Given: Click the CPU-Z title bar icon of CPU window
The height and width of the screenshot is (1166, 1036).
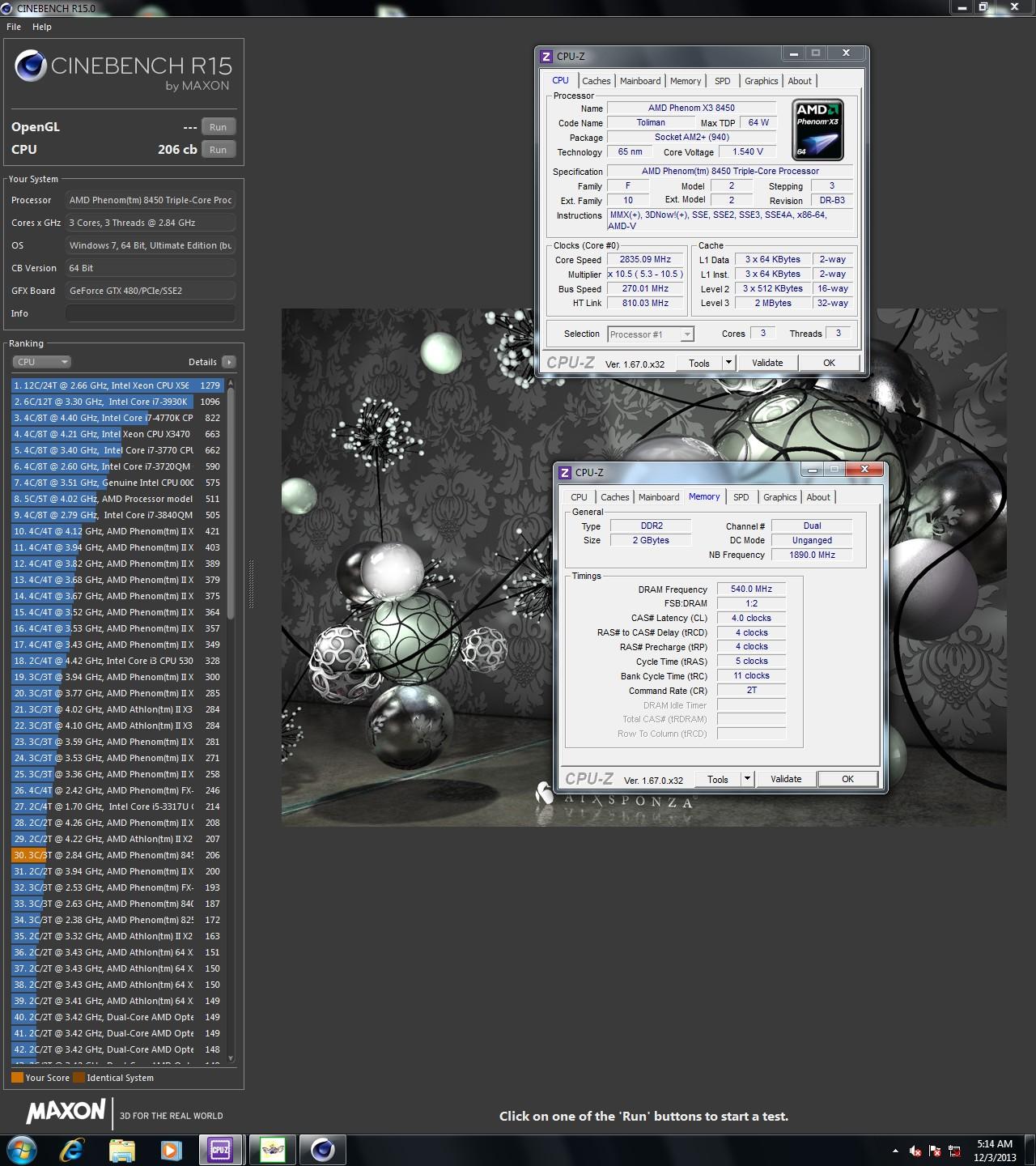Looking at the screenshot, I should (546, 56).
